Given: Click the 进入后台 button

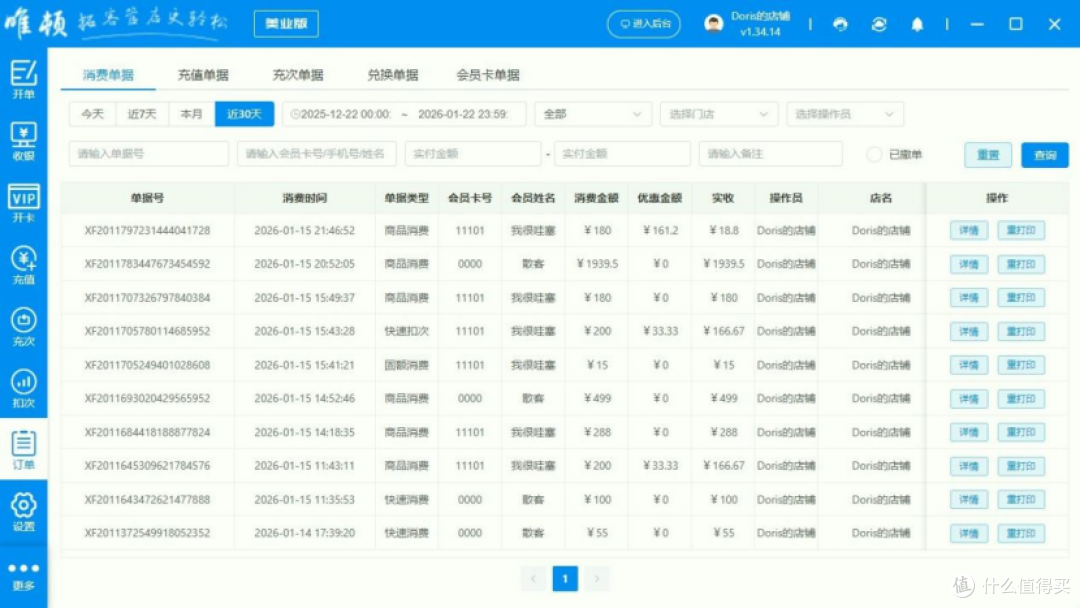Looking at the screenshot, I should (x=644, y=24).
